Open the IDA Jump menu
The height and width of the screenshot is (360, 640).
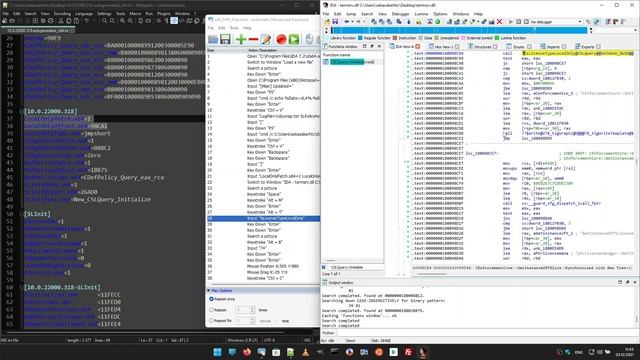(351, 14)
